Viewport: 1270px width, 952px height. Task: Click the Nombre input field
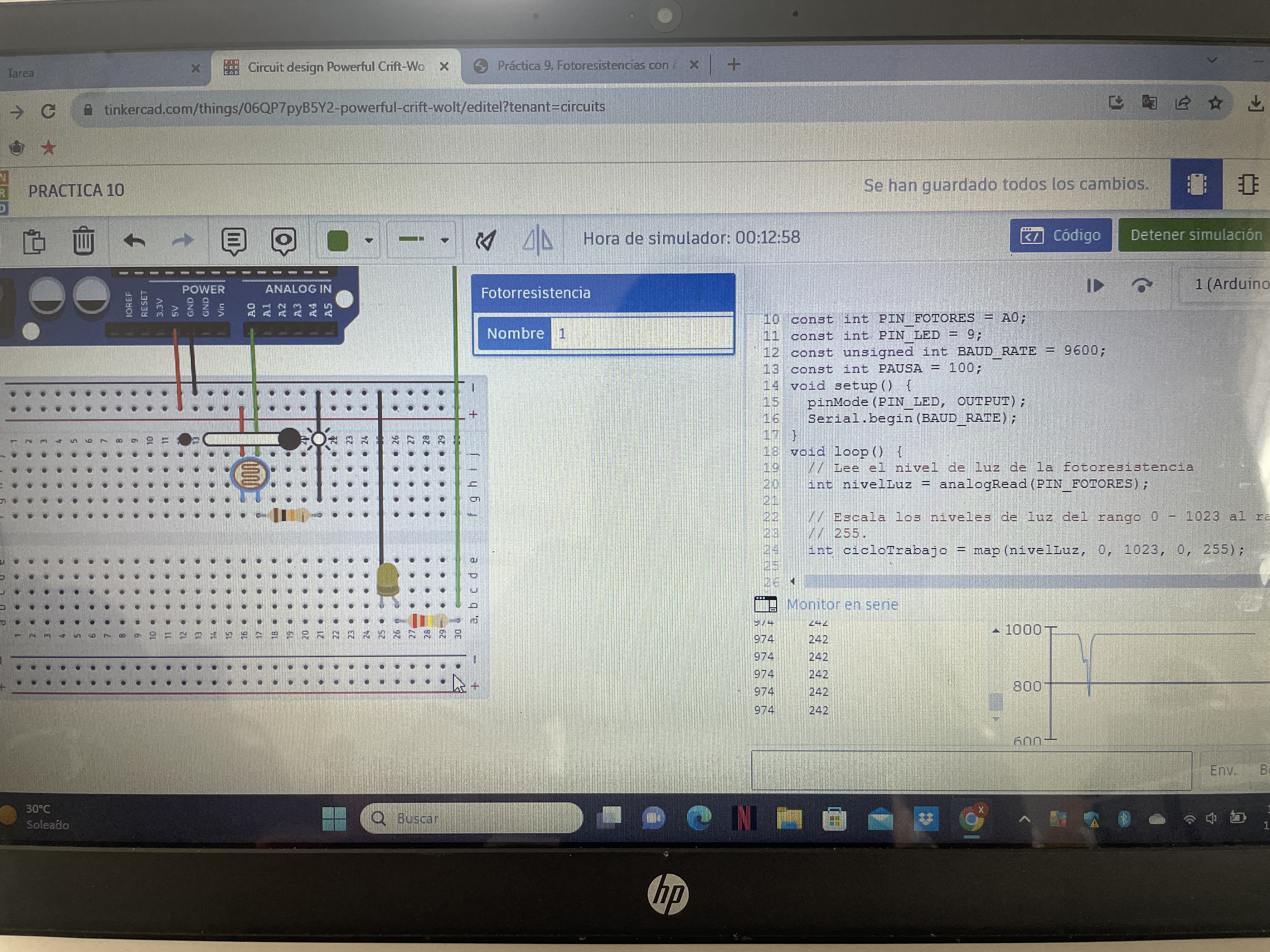[x=641, y=333]
